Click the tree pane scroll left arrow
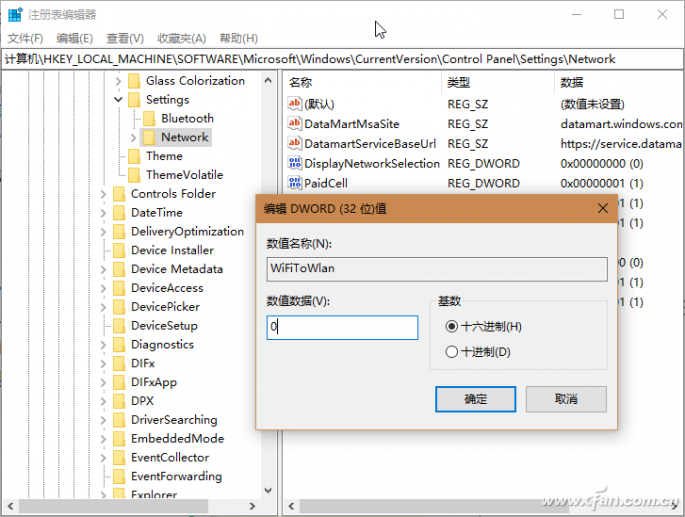 10,506
